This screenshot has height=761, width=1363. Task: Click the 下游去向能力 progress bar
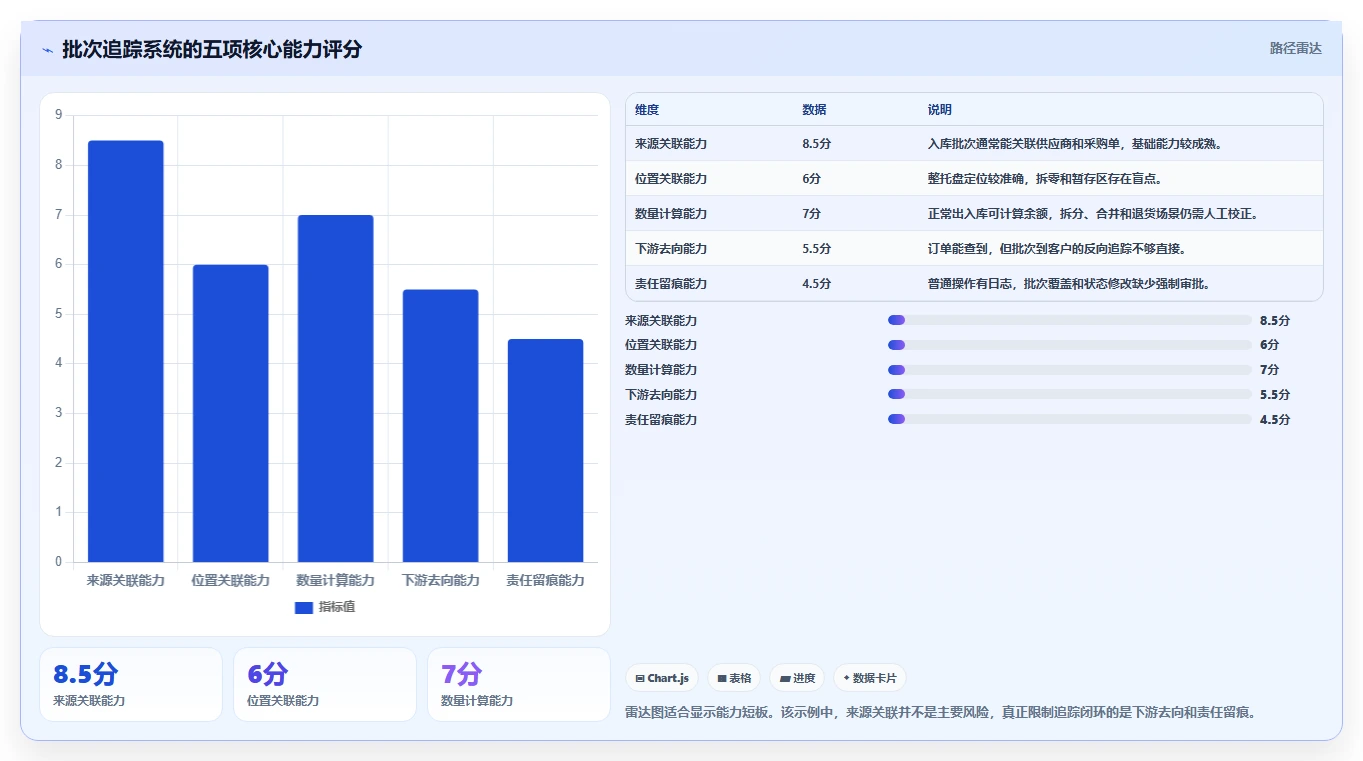click(x=1070, y=395)
